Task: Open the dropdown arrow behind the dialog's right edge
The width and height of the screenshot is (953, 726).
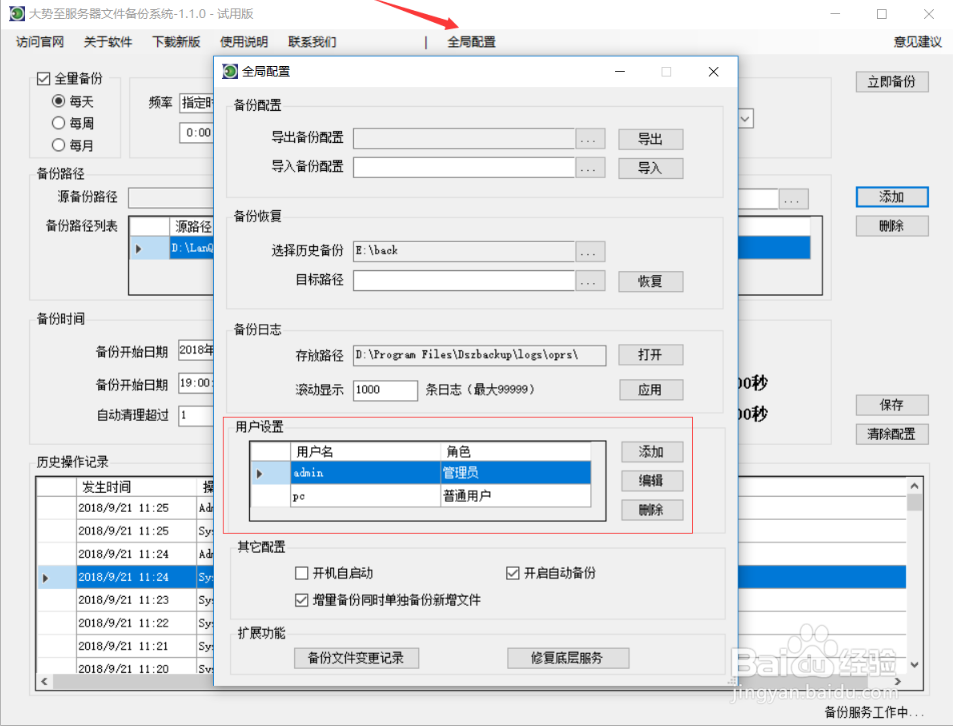Action: click(x=746, y=118)
